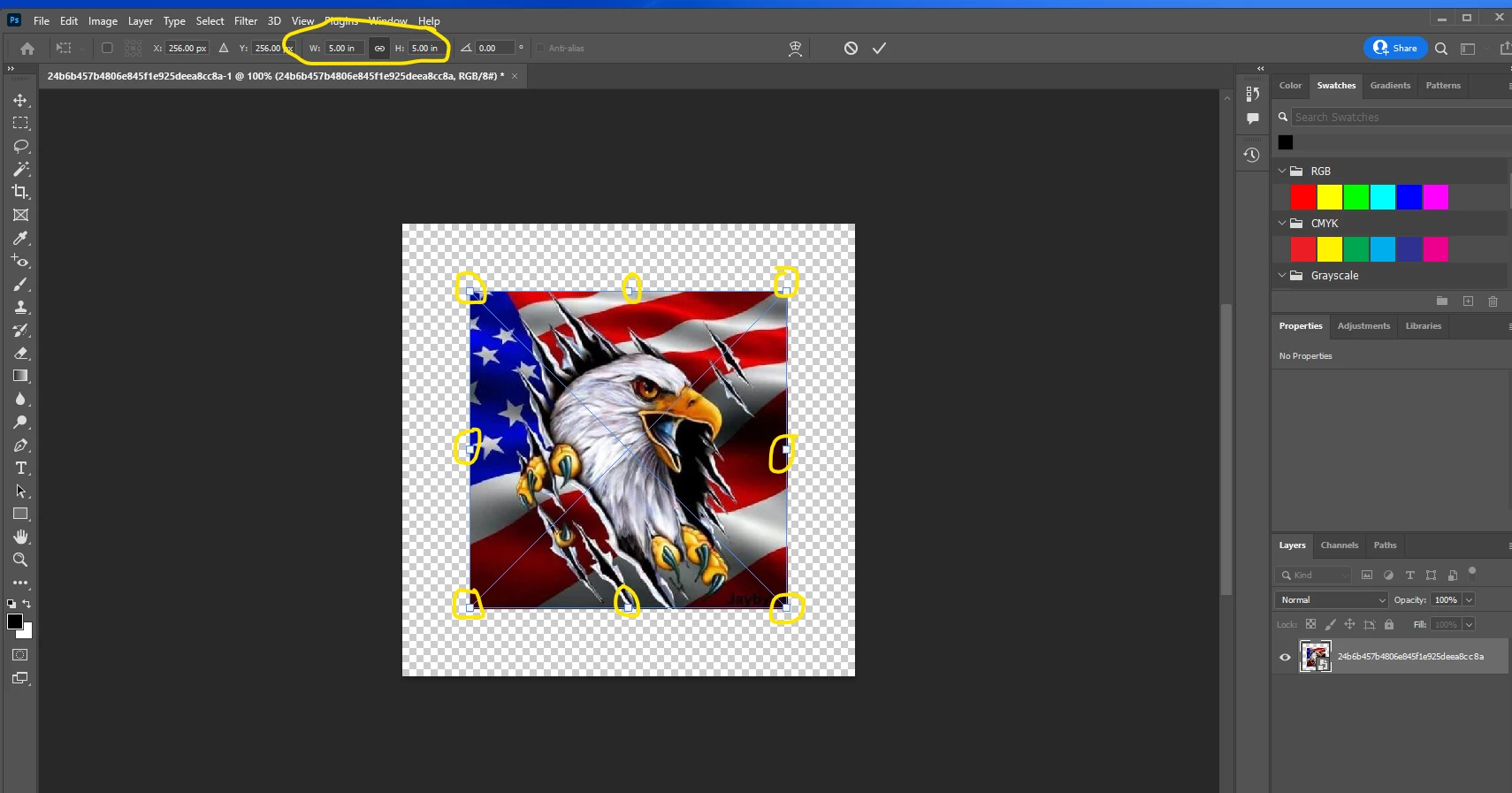
Task: Open the Filter menu
Action: pos(246,20)
